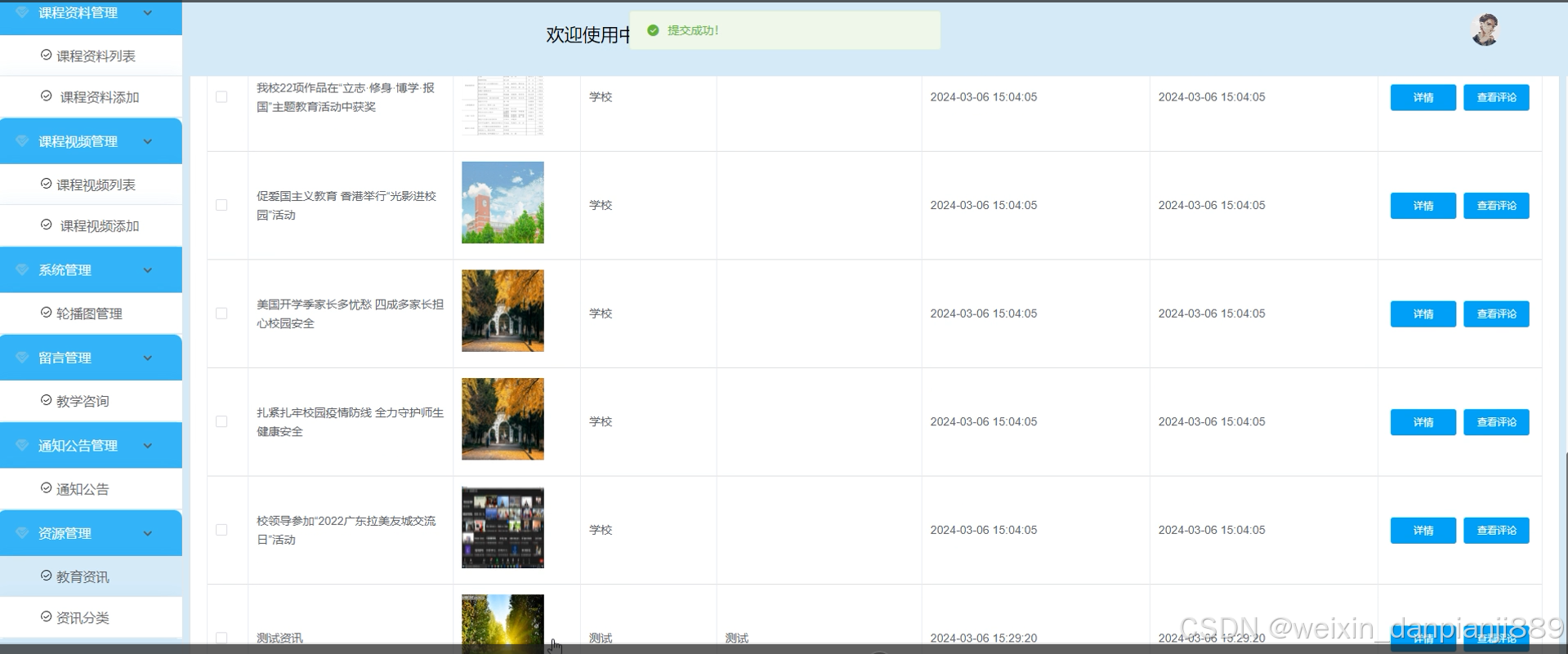The image size is (1568, 654).
Task: Click the check-circle icon beside 轮播图管理
Action: (47, 312)
